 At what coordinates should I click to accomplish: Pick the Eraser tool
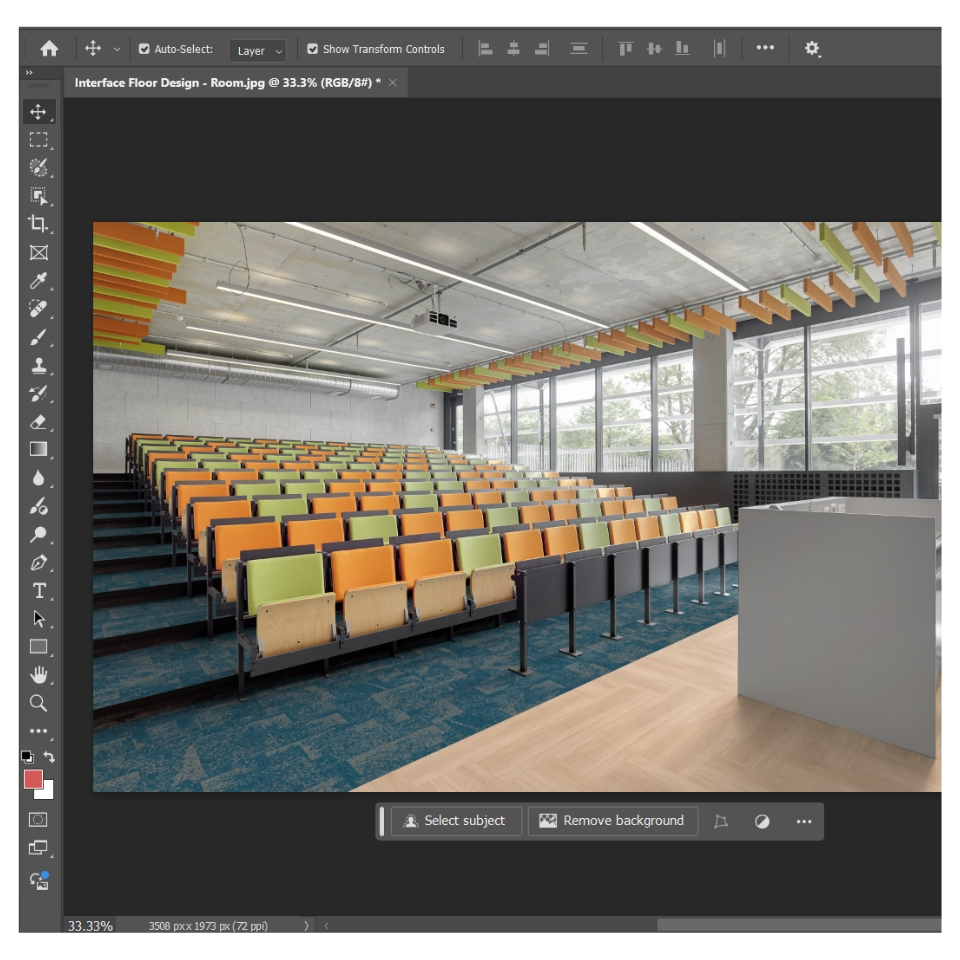(x=39, y=421)
